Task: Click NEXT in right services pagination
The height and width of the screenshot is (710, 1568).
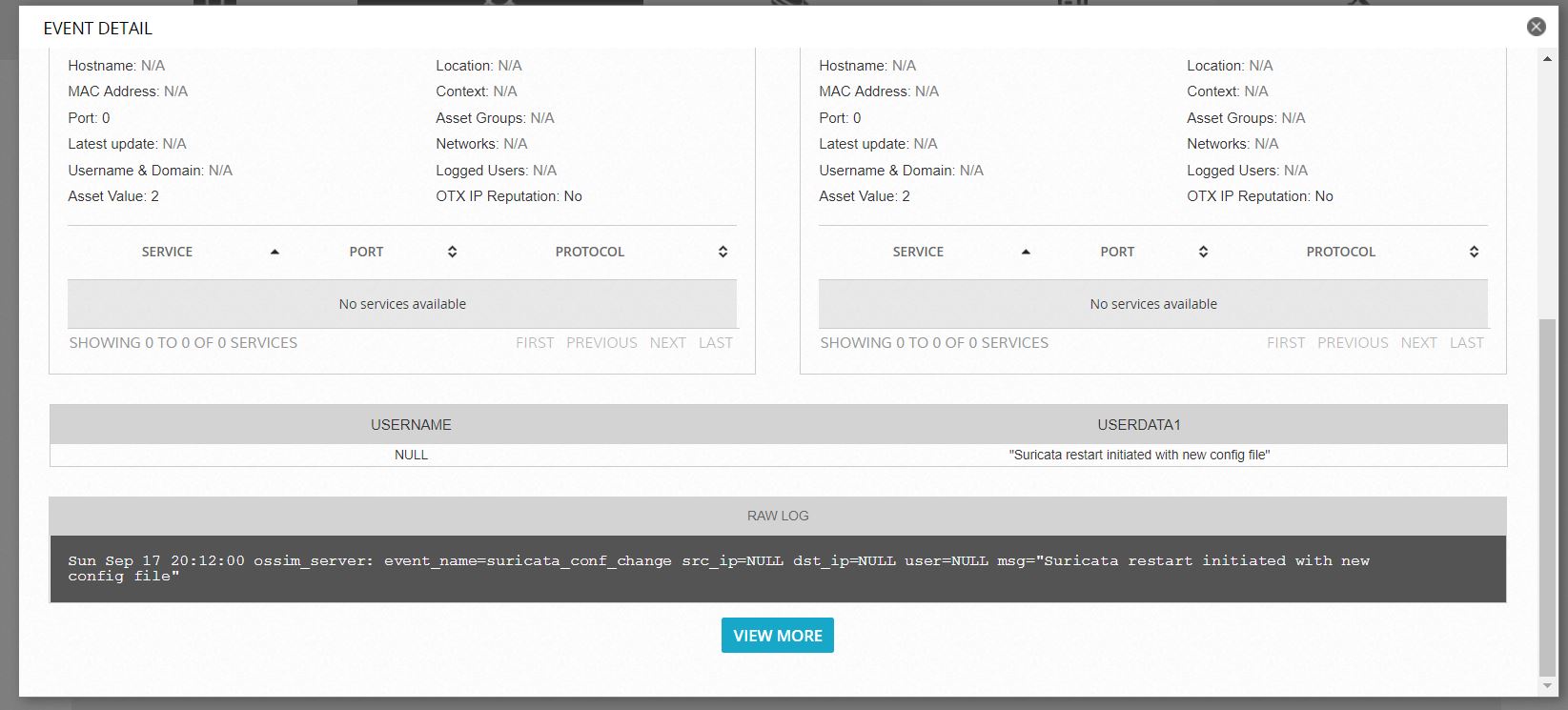Action: (x=1418, y=343)
